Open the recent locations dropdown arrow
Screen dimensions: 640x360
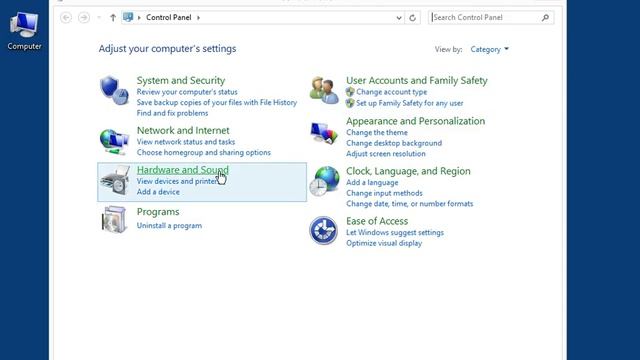(x=99, y=18)
